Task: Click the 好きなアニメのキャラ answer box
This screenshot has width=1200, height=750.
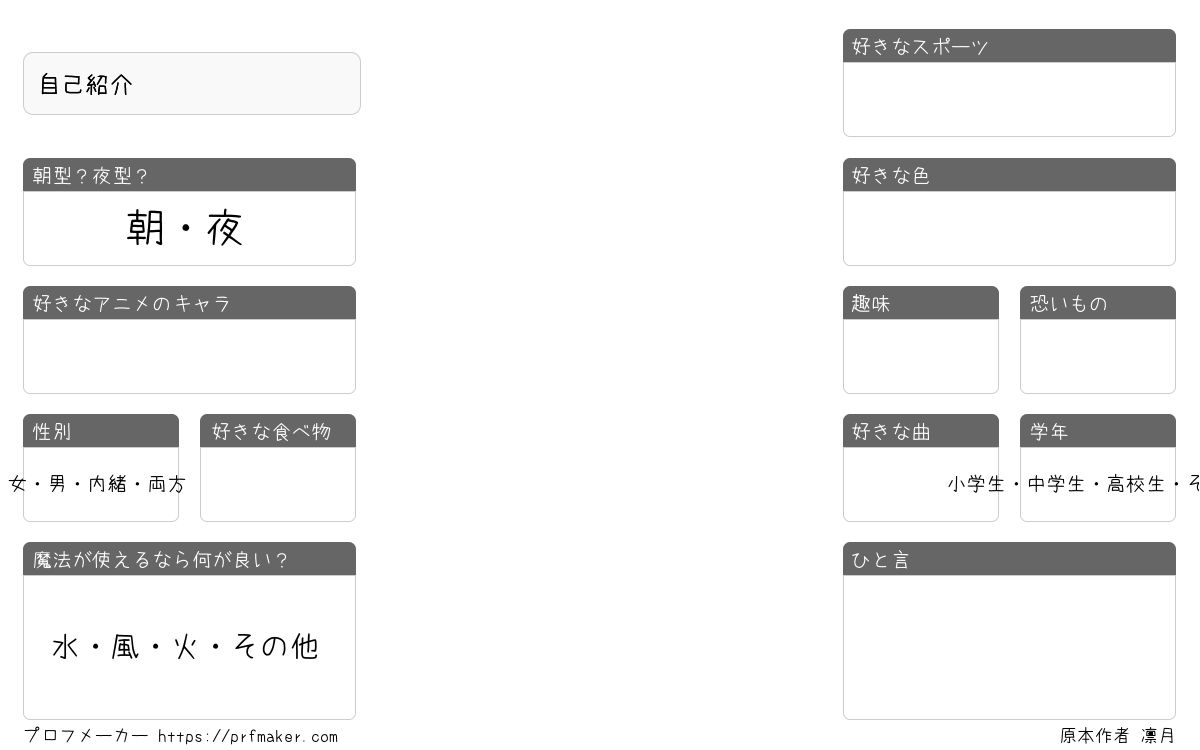Action: pyautogui.click(x=189, y=356)
